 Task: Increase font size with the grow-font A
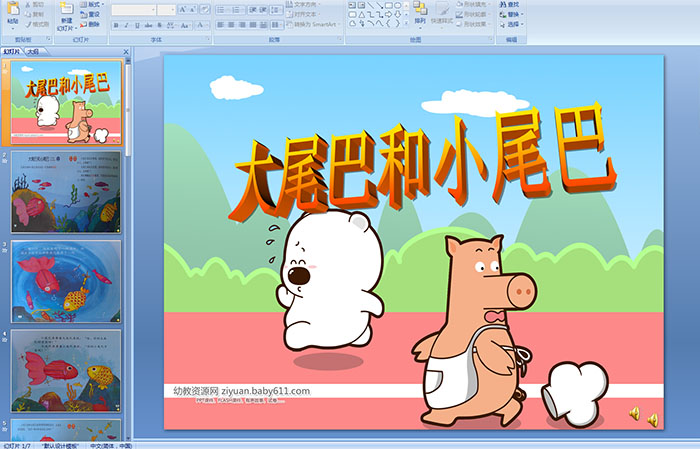[x=183, y=9]
